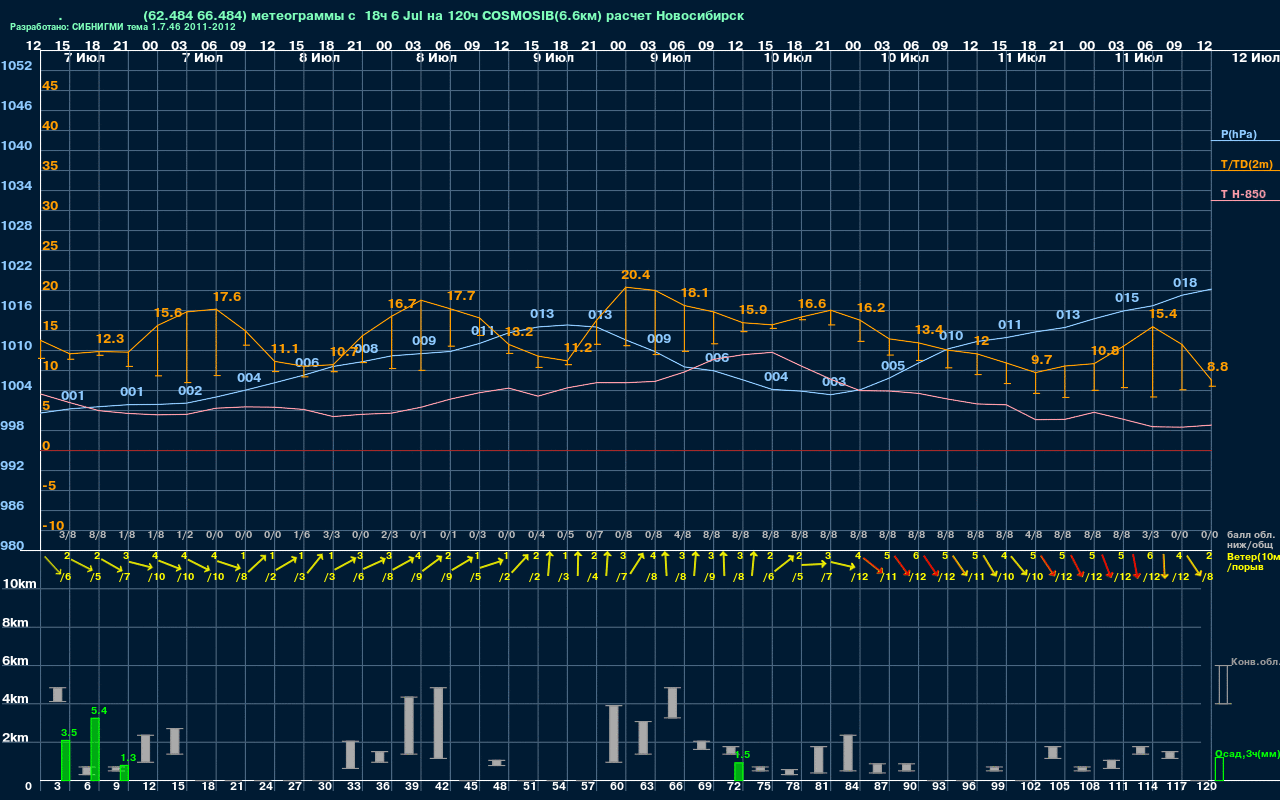Click the 2/3 cloud amount value

coord(390,535)
